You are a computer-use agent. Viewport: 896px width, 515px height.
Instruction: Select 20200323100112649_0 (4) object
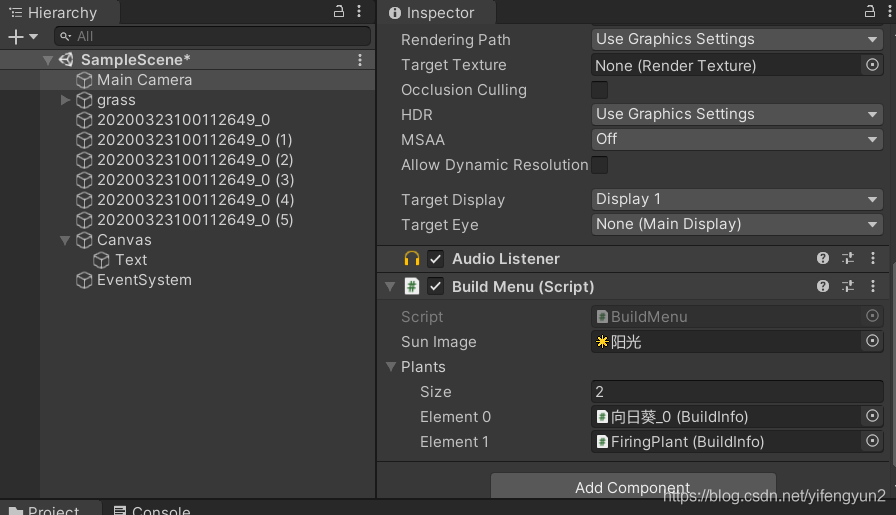point(195,200)
